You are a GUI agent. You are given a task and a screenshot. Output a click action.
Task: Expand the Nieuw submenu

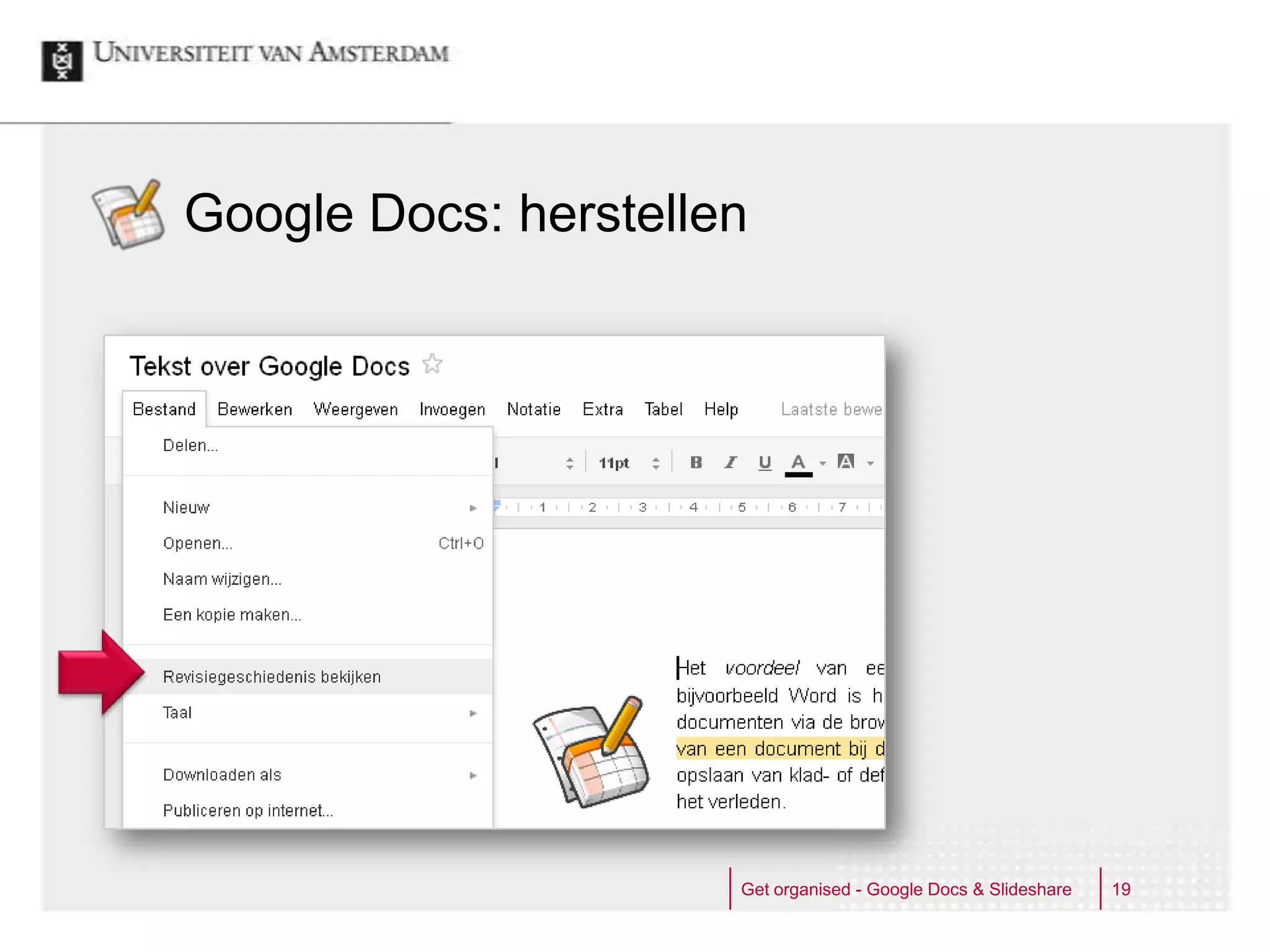pyautogui.click(x=308, y=508)
